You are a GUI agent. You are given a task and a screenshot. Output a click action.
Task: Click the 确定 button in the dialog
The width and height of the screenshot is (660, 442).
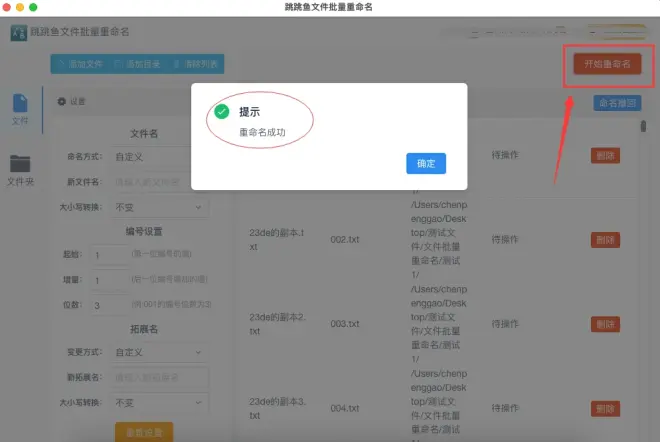pyautogui.click(x=426, y=163)
